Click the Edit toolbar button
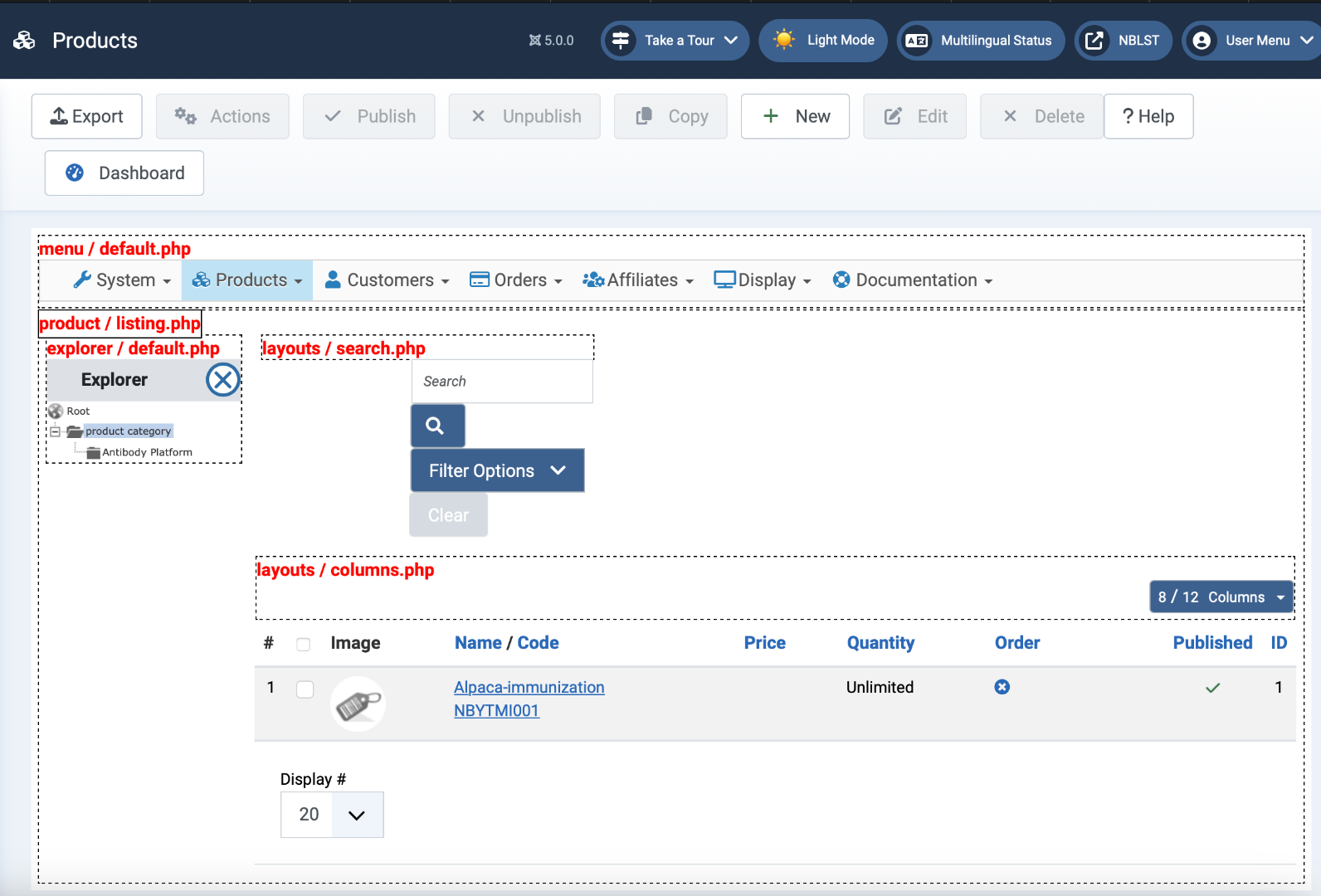Screen dimensions: 1321x896 click(914, 116)
